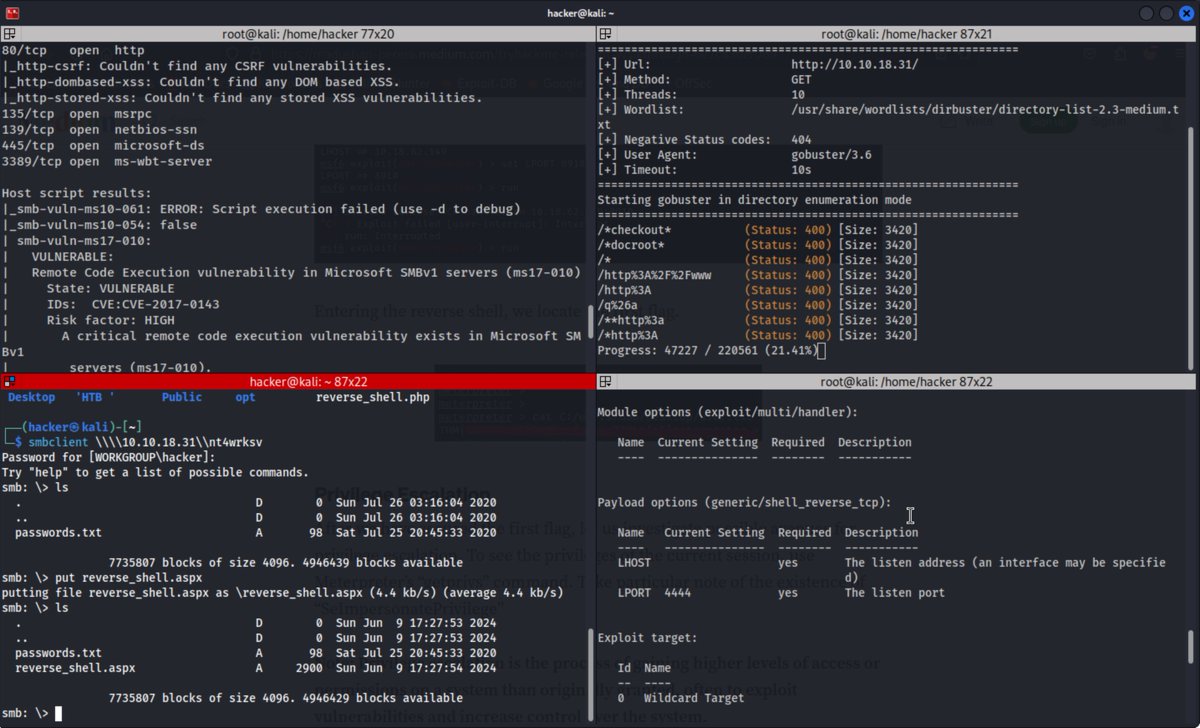Place cursor at smb: \> prompt at bottom
Viewport: 1200px width, 728px height.
(x=59, y=713)
